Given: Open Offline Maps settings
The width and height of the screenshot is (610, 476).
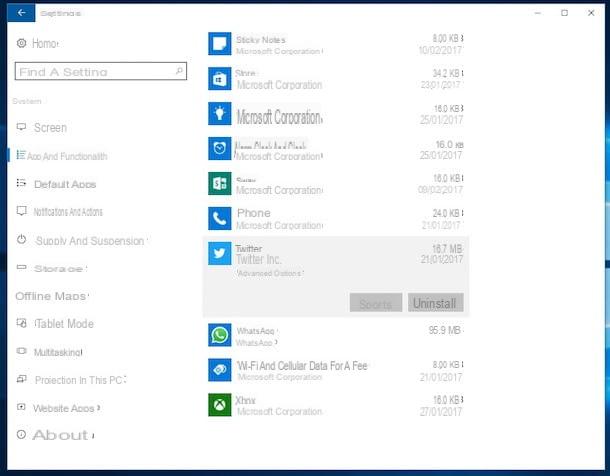Looking at the screenshot, I should tap(51, 296).
